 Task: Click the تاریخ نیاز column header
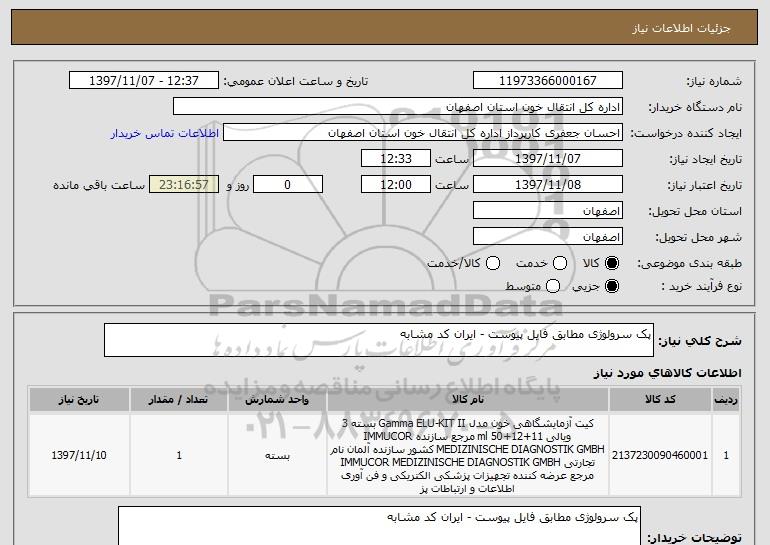pyautogui.click(x=79, y=400)
